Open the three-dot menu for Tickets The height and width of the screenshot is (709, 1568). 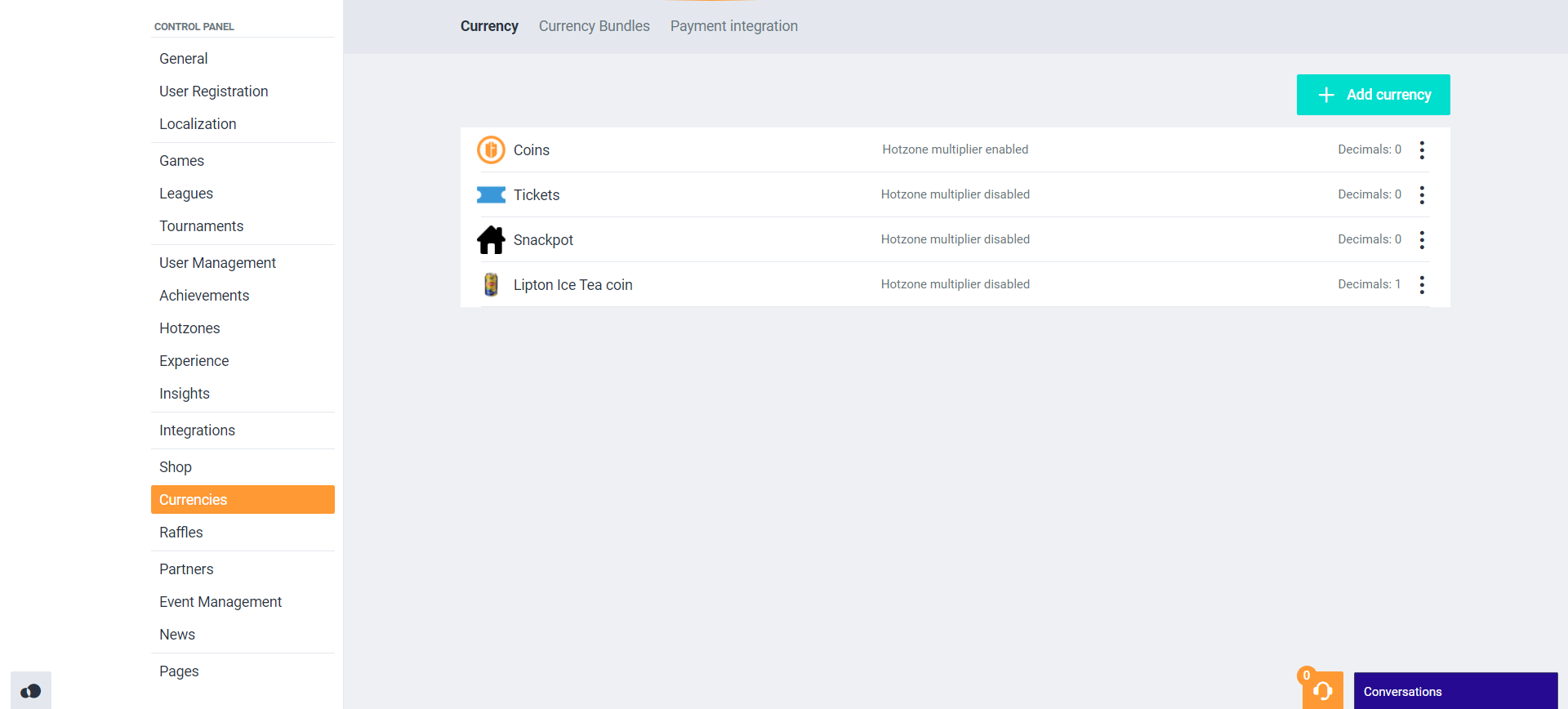tap(1422, 195)
